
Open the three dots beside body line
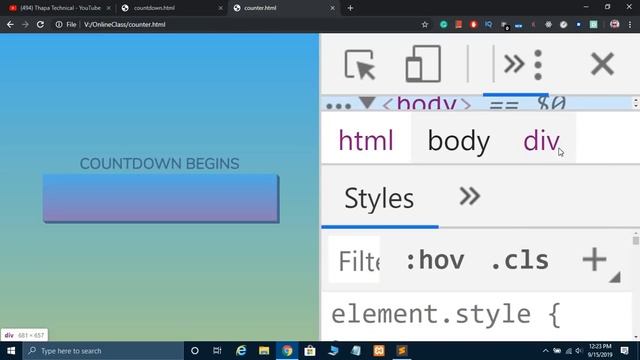(338, 106)
